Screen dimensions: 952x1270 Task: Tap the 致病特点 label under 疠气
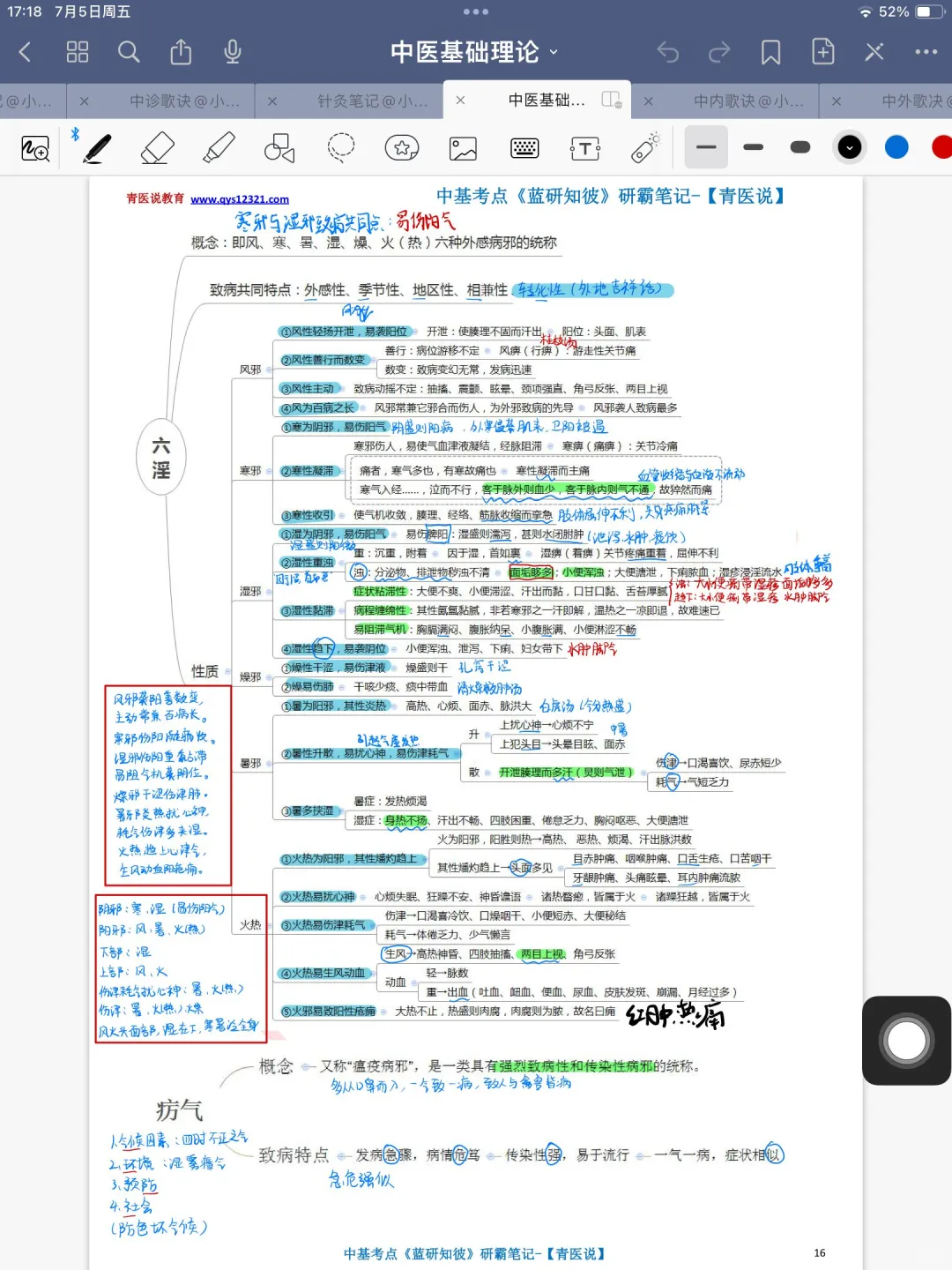294,1155
